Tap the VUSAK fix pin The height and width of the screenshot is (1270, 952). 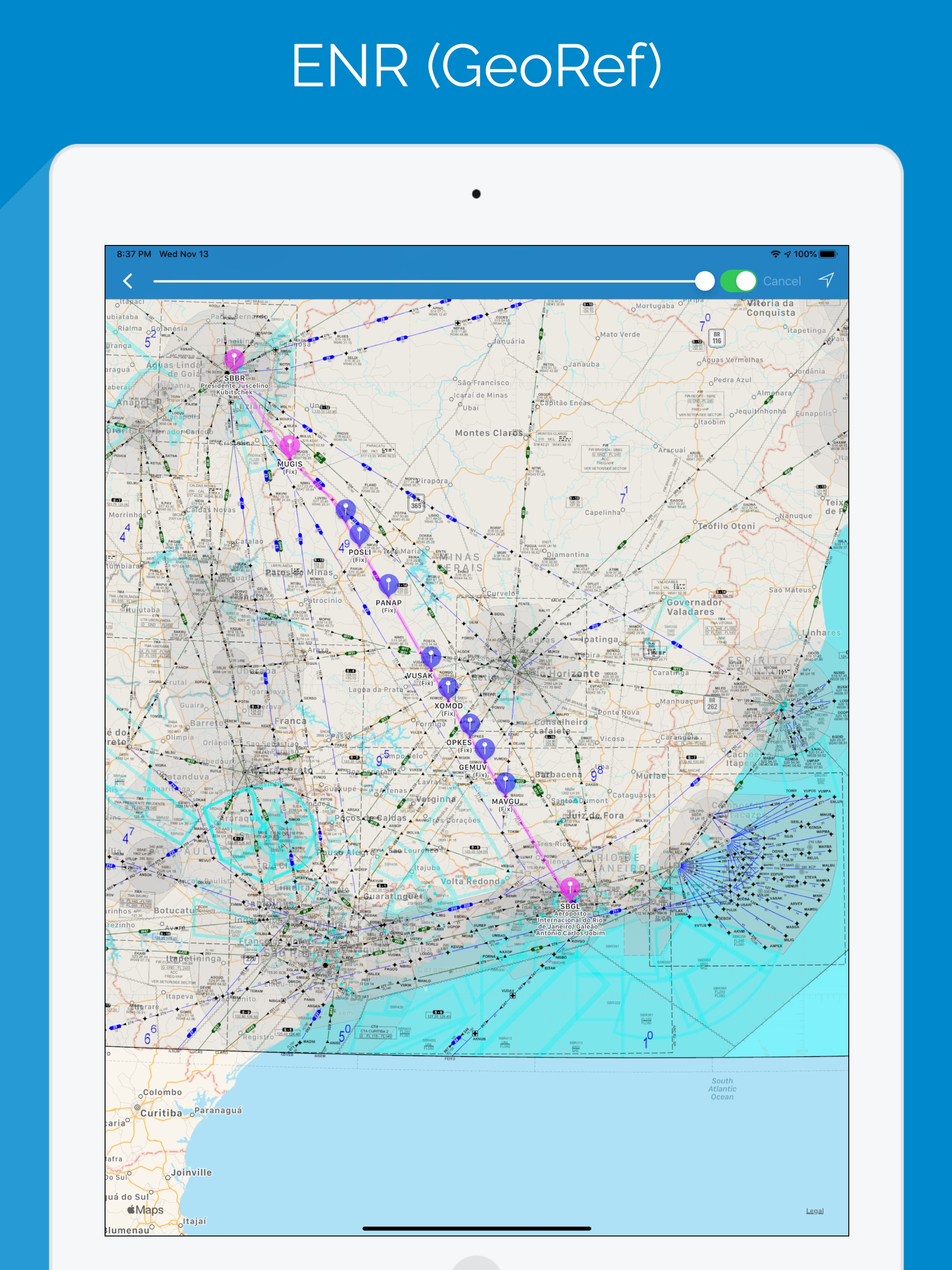click(430, 657)
